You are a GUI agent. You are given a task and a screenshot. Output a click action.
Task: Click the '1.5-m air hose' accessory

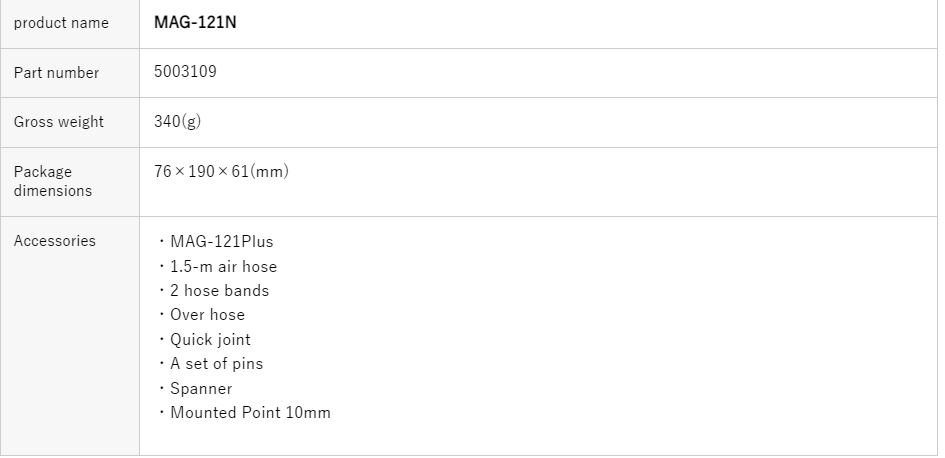[223, 267]
